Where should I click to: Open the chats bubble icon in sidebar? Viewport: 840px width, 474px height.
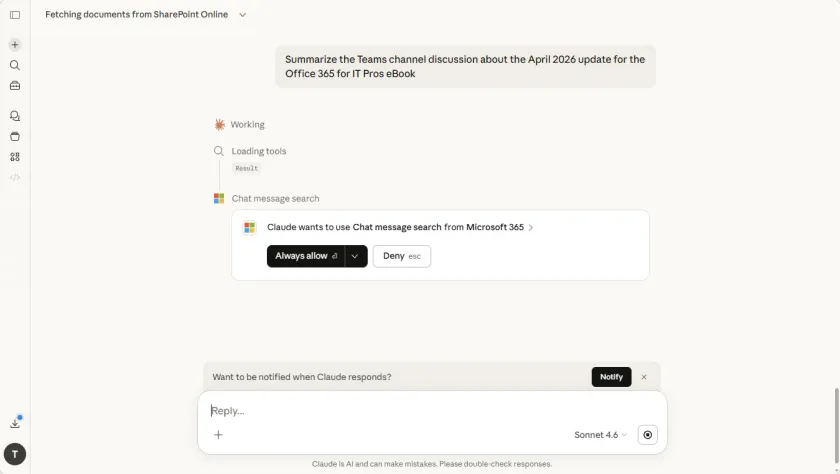(x=15, y=116)
